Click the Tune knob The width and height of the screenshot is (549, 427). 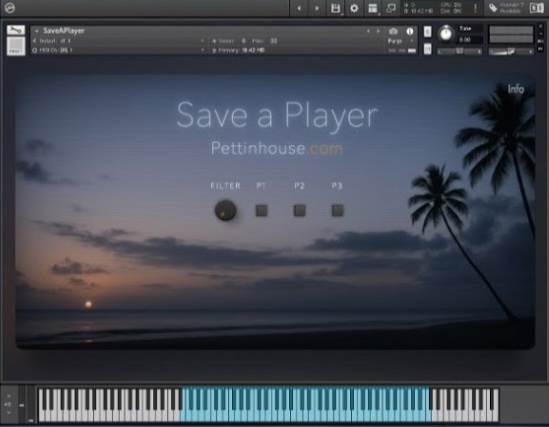click(446, 33)
